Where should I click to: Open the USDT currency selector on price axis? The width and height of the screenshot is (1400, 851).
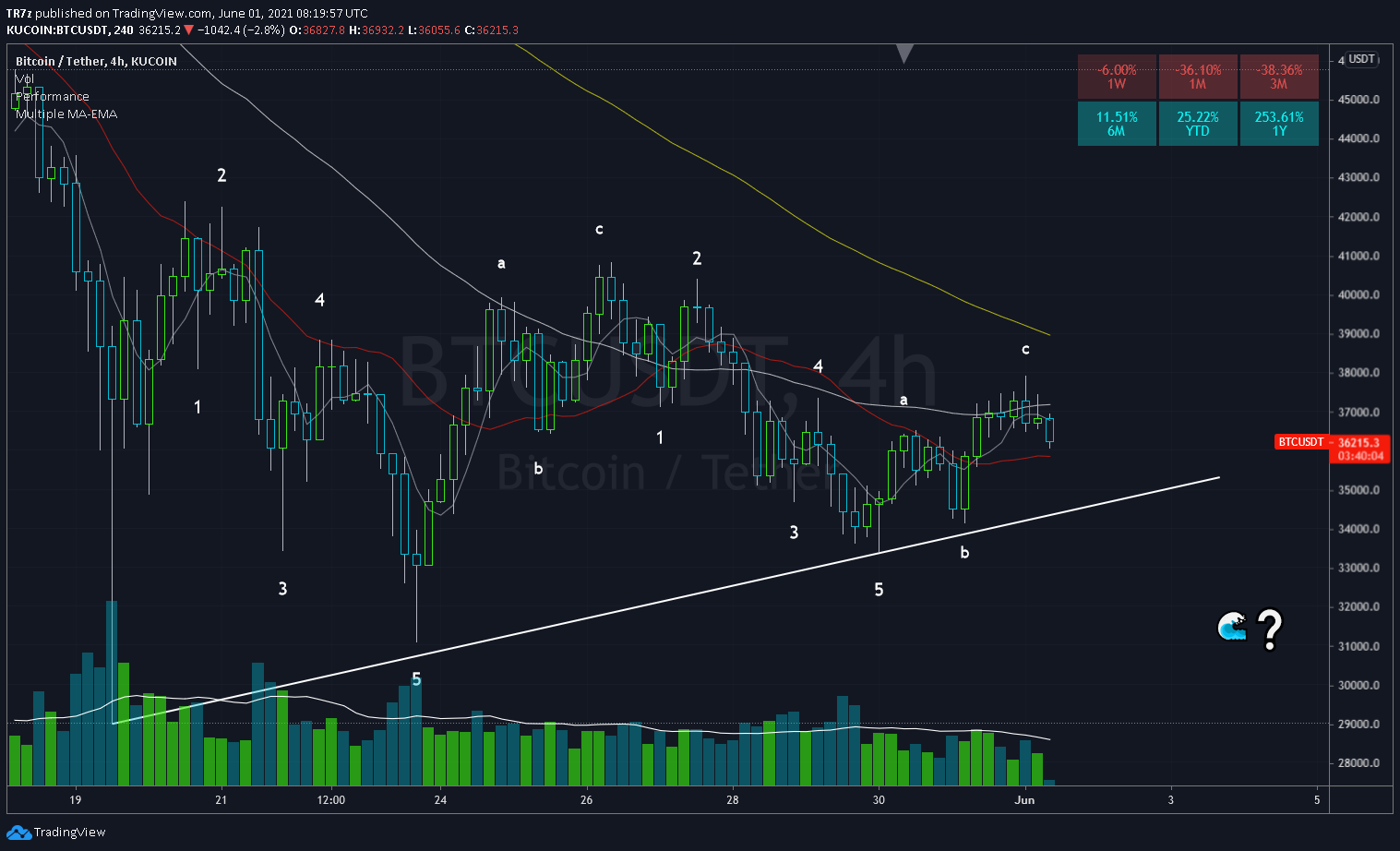tap(1362, 59)
